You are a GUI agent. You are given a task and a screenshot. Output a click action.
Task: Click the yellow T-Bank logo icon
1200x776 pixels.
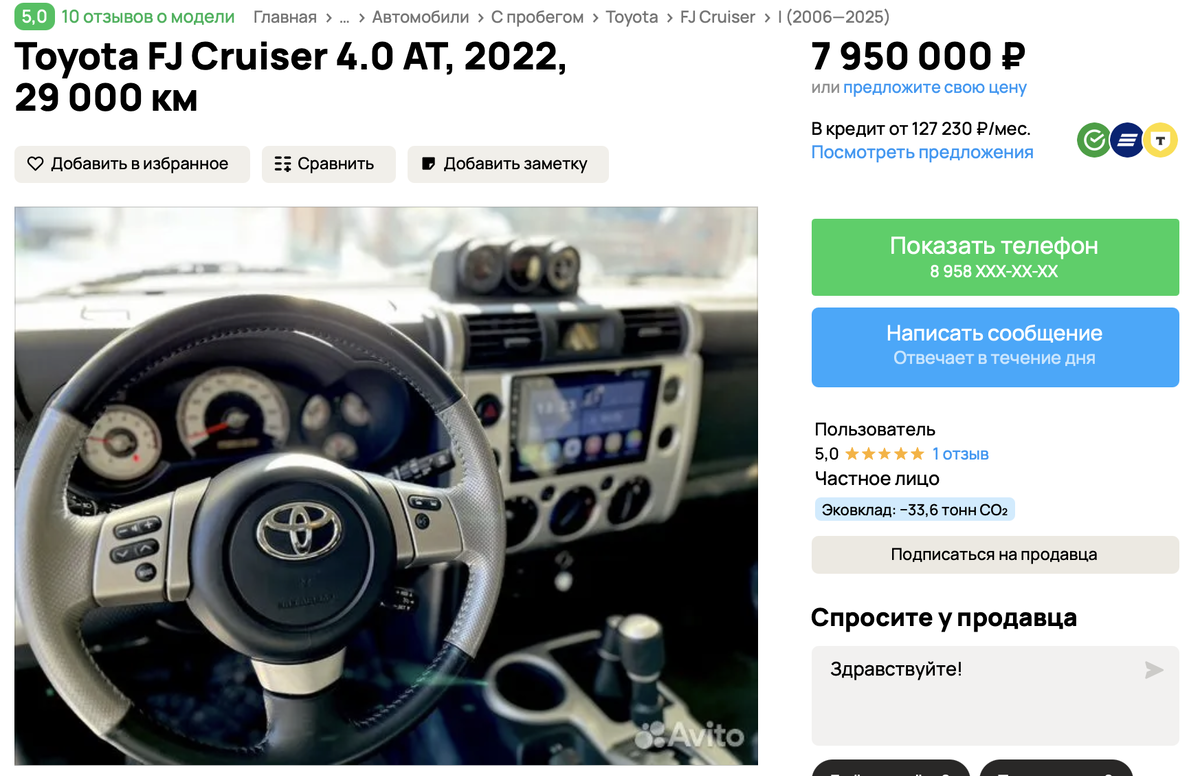1160,141
